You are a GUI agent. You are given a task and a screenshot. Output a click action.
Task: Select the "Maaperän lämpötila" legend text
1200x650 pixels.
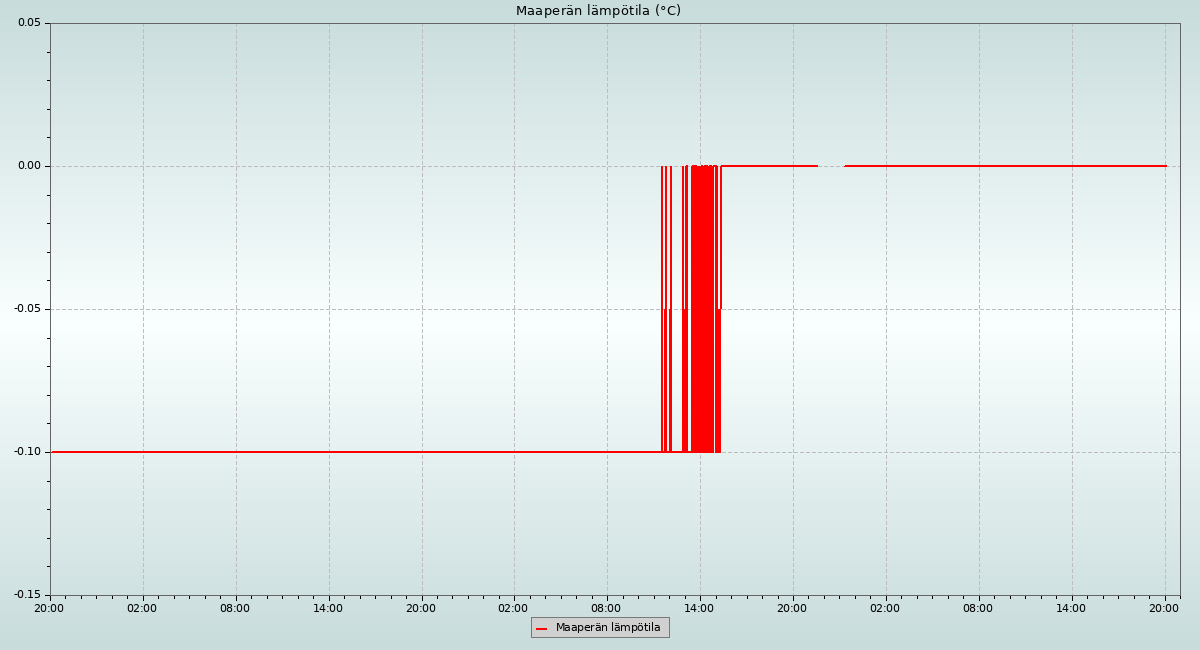pos(608,628)
